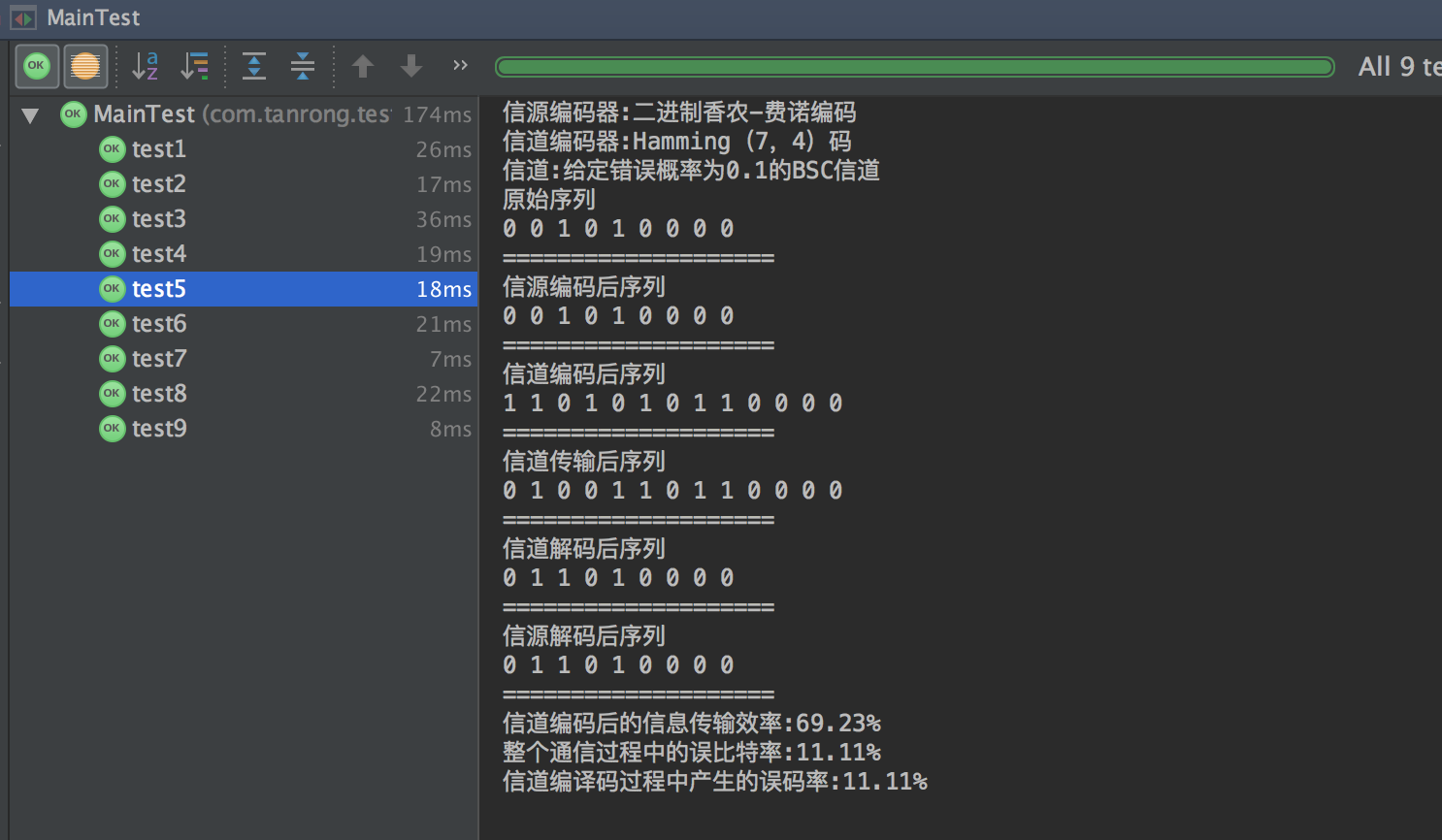Viewport: 1442px width, 840px height.
Task: Click the '信道编码后序列' heading
Action: tap(584, 374)
